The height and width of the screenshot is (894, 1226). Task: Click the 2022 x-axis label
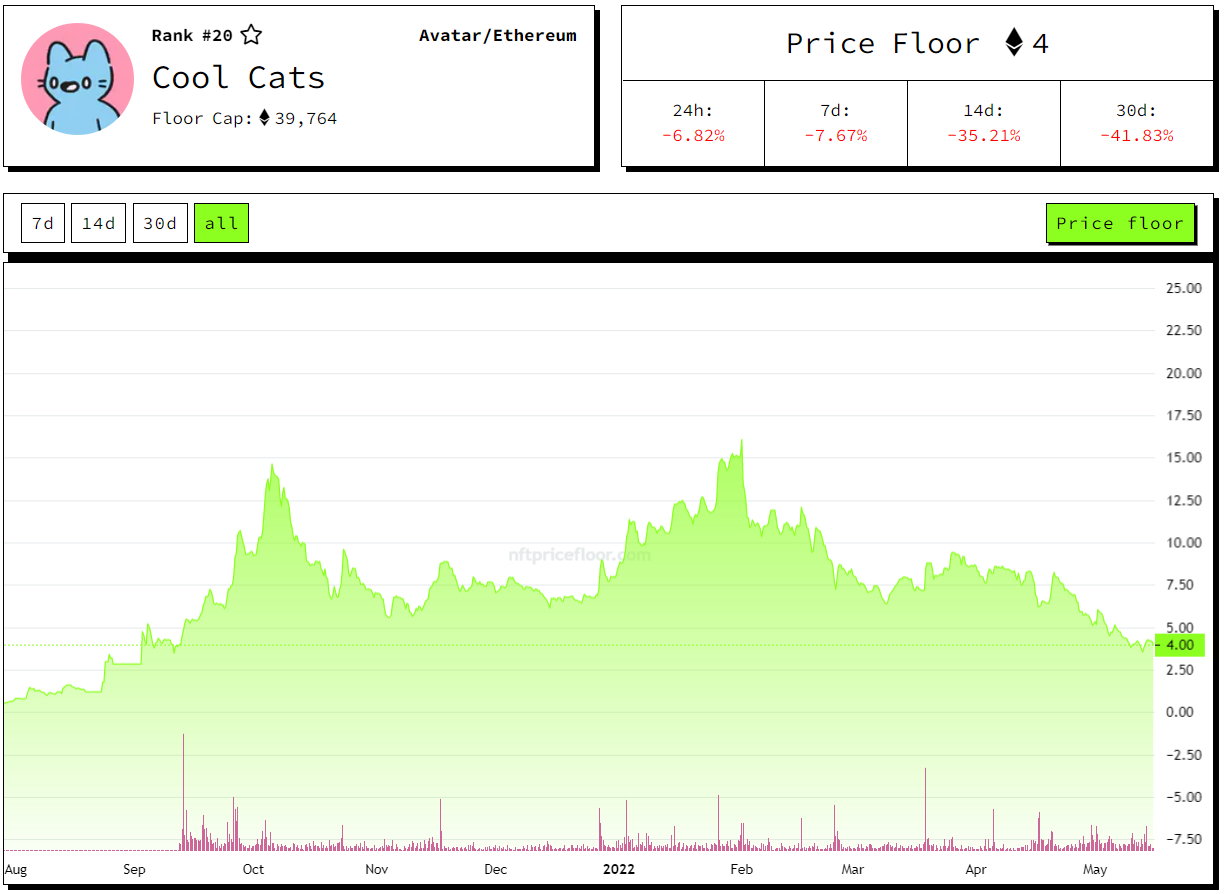pyautogui.click(x=619, y=869)
